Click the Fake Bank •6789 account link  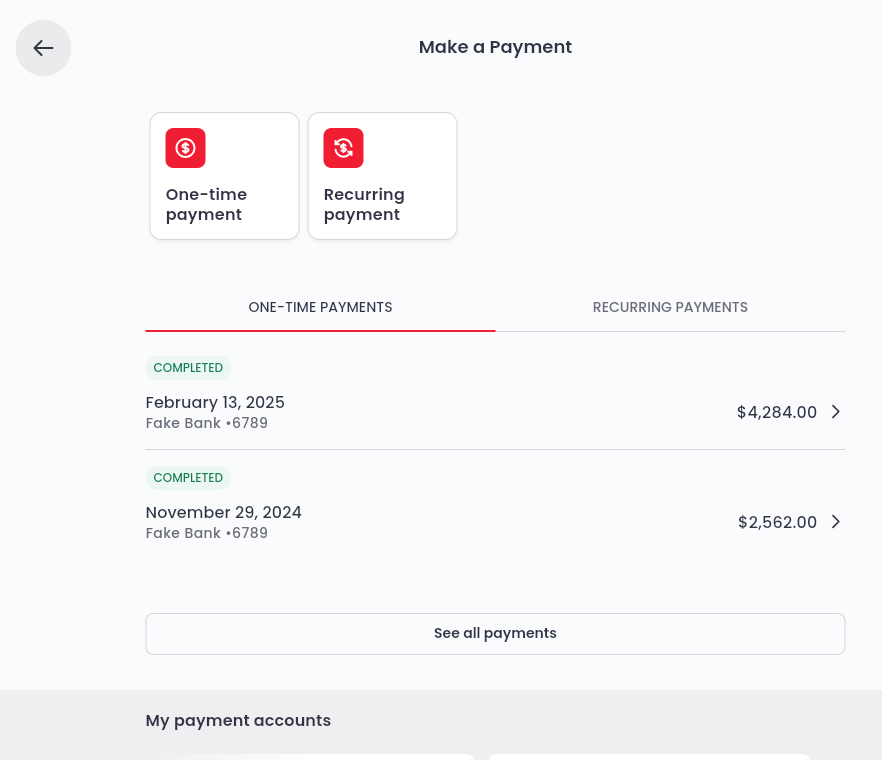coord(207,423)
